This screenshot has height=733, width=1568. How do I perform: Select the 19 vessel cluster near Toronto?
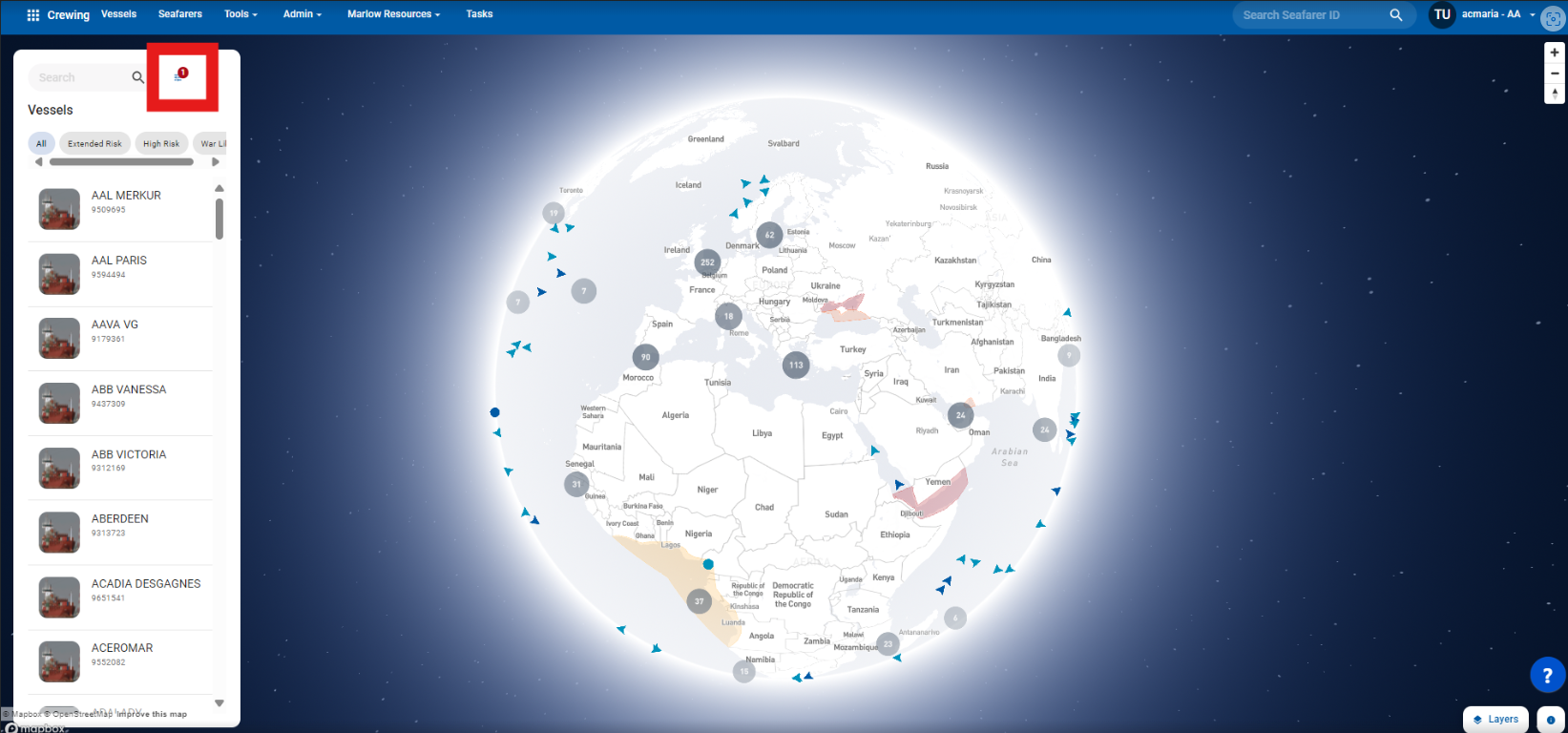click(554, 213)
